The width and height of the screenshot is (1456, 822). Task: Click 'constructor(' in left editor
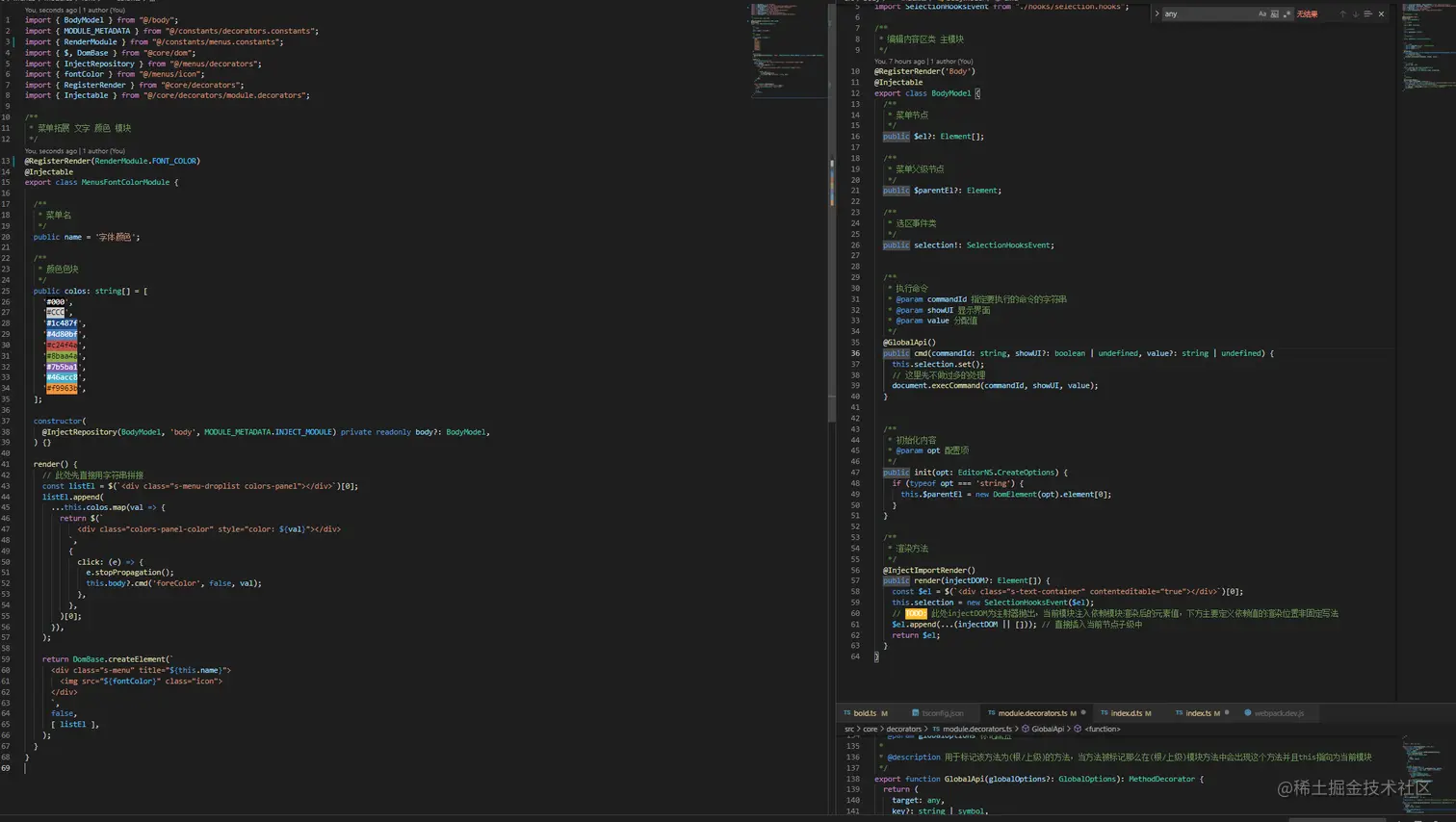60,421
